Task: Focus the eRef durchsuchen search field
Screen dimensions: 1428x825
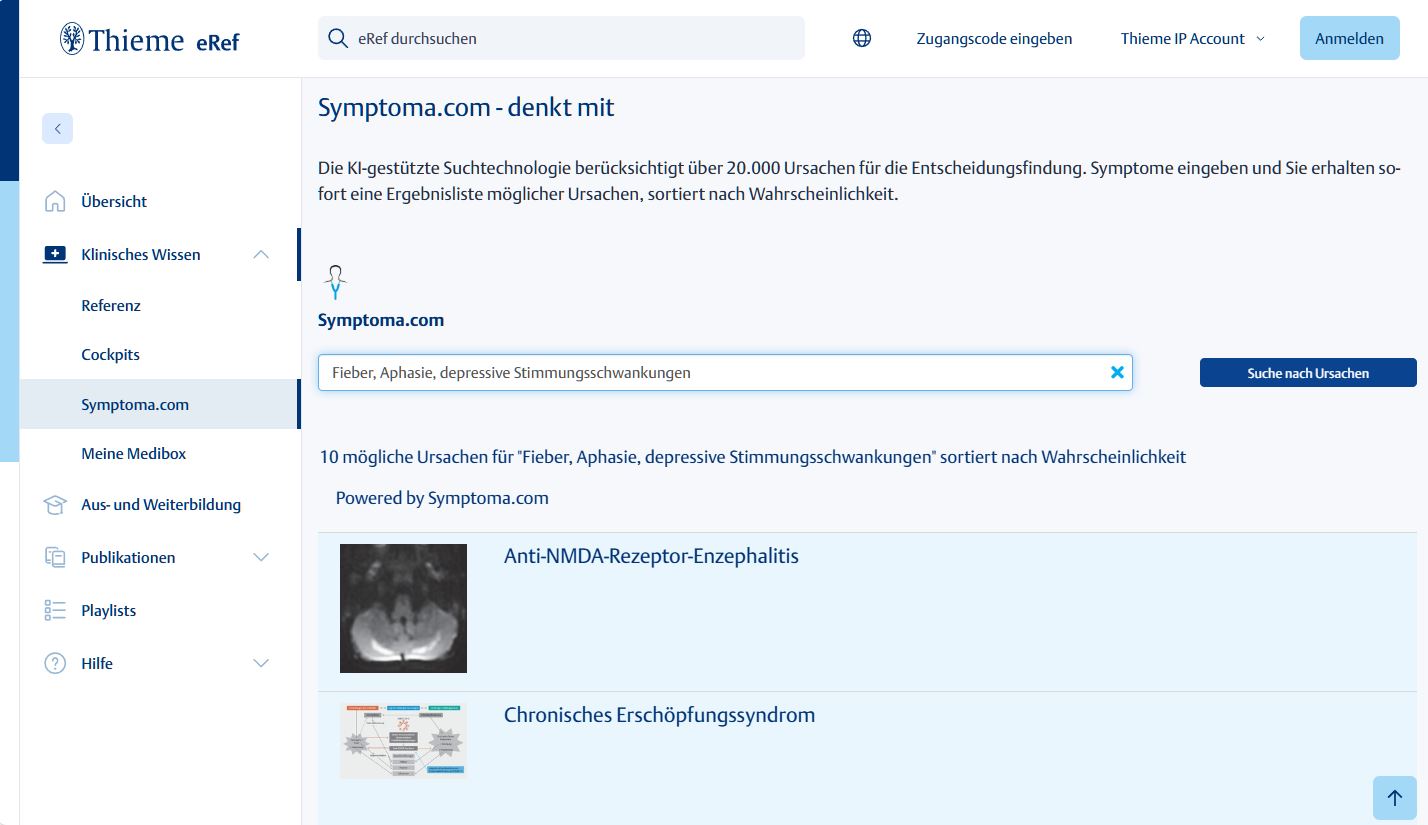Action: pos(561,38)
